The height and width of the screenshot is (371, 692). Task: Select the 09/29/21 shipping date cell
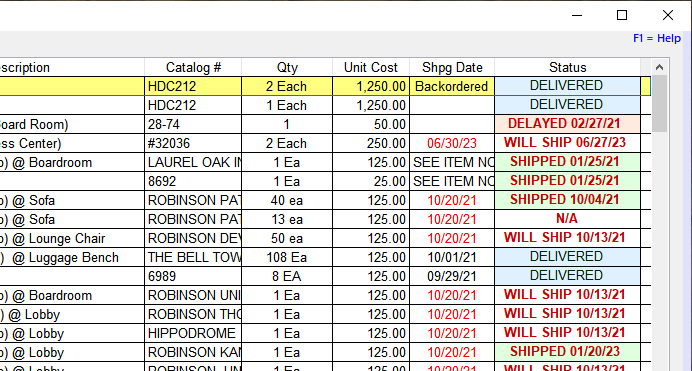click(452, 276)
